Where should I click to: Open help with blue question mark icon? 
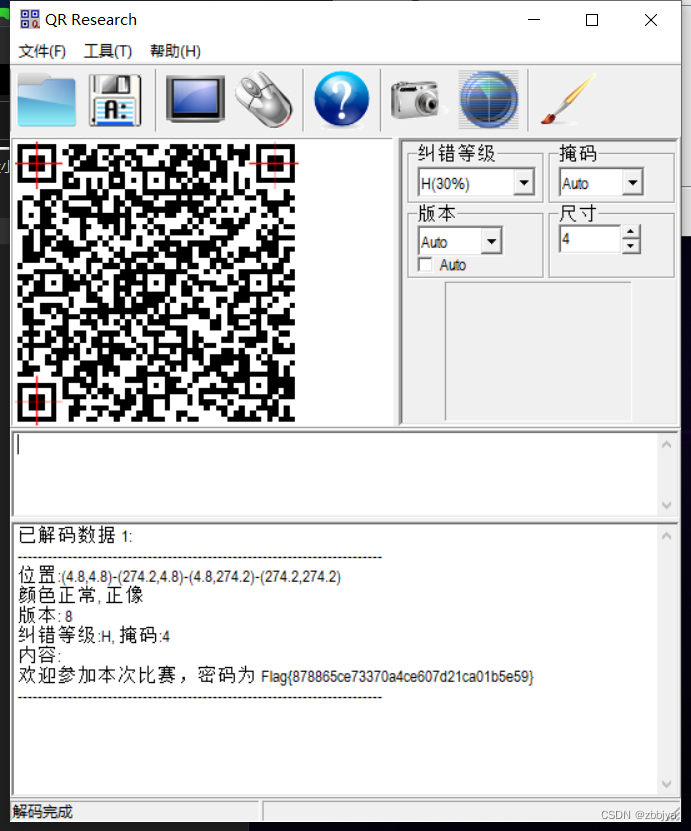click(x=342, y=100)
